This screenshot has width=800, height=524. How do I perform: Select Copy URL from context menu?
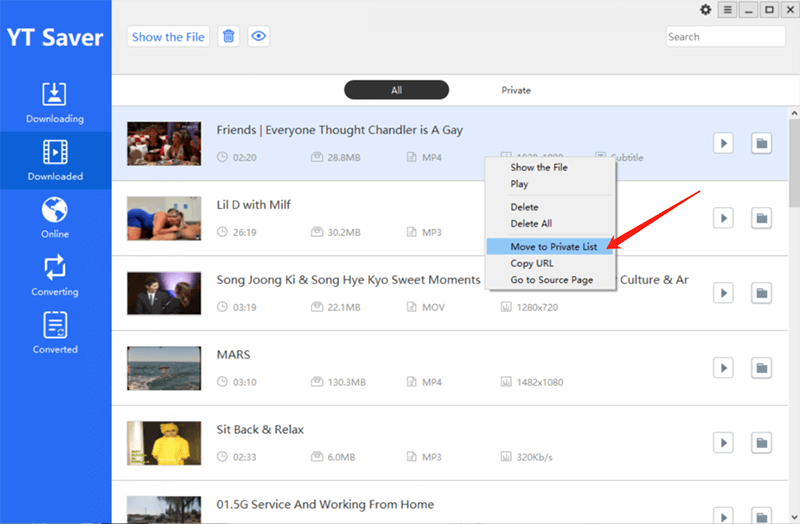tap(533, 263)
